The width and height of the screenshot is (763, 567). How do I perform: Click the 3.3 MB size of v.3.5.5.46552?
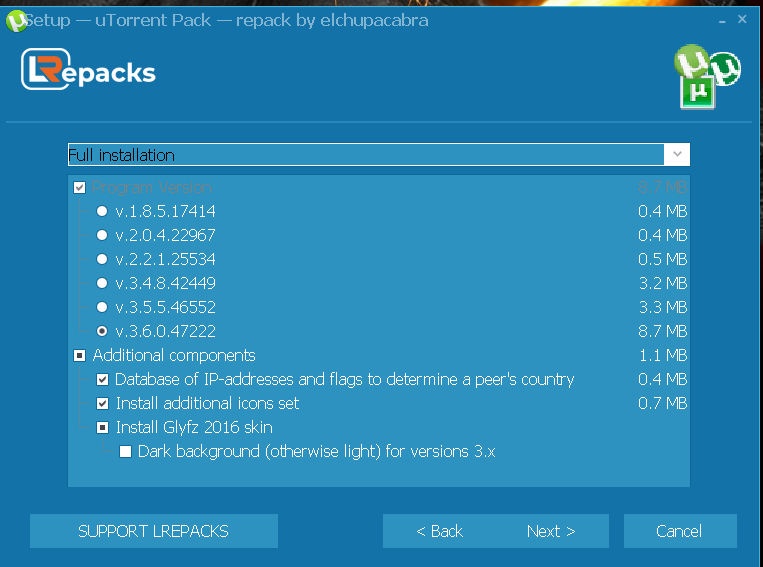pos(663,307)
